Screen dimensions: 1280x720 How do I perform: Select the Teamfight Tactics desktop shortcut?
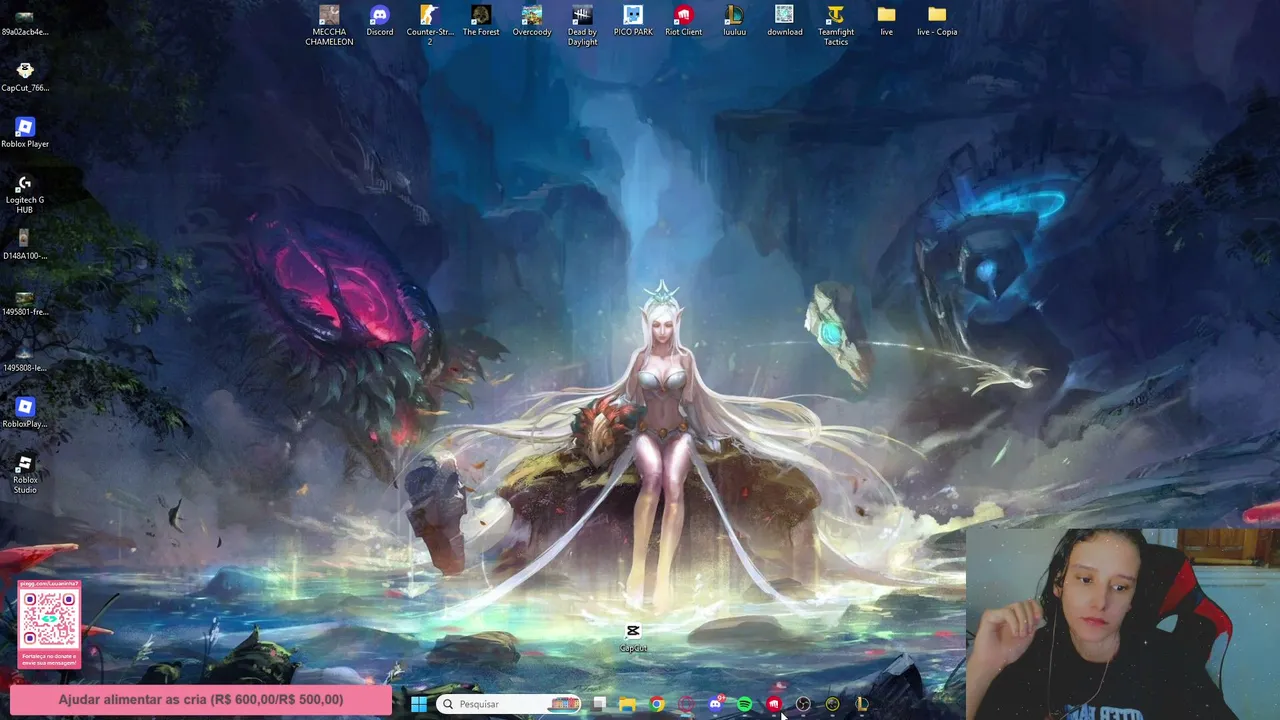point(836,25)
